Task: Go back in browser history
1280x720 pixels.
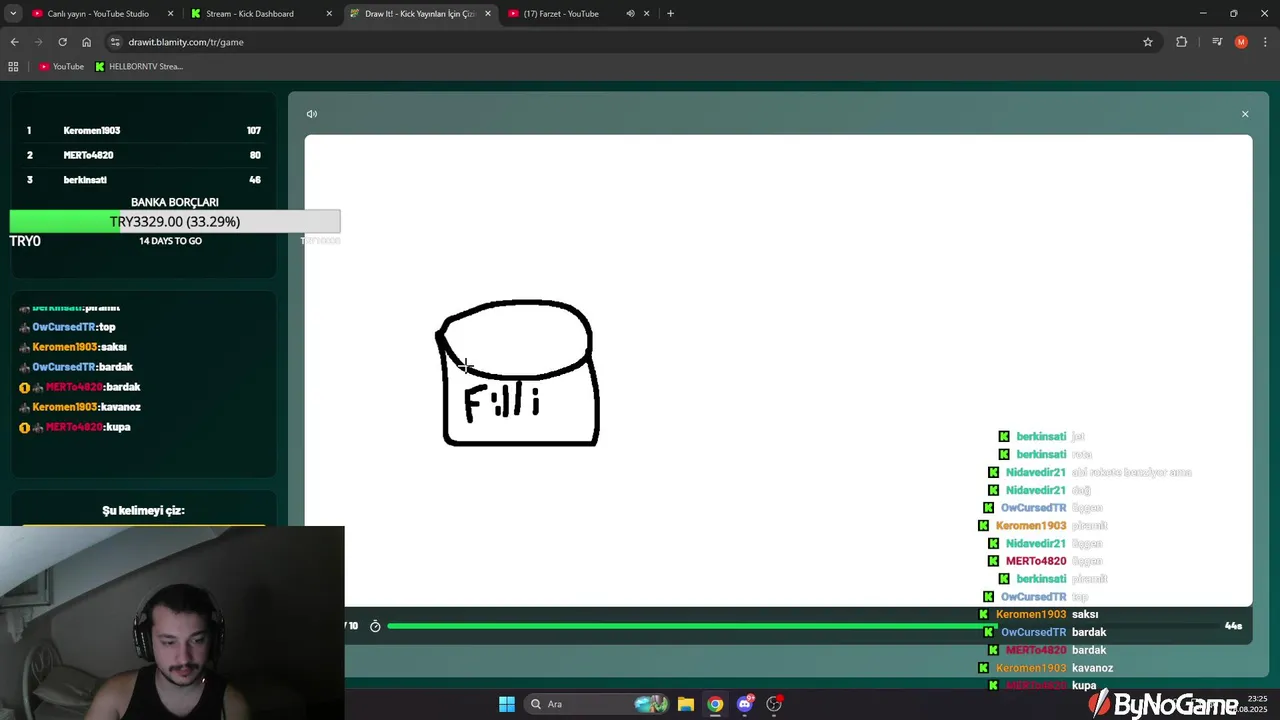Action: tap(14, 42)
